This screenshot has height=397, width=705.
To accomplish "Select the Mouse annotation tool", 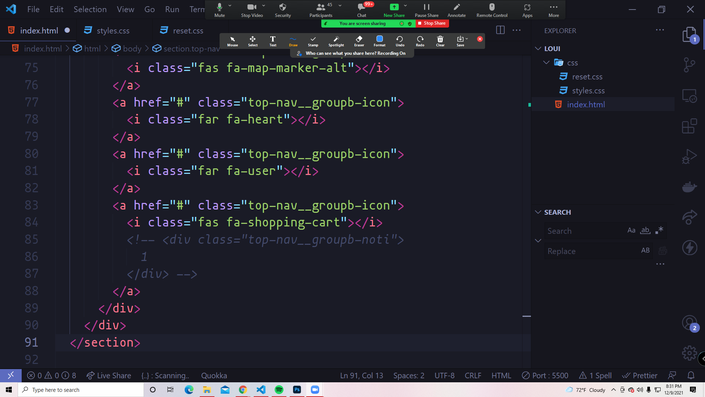I will click(232, 41).
